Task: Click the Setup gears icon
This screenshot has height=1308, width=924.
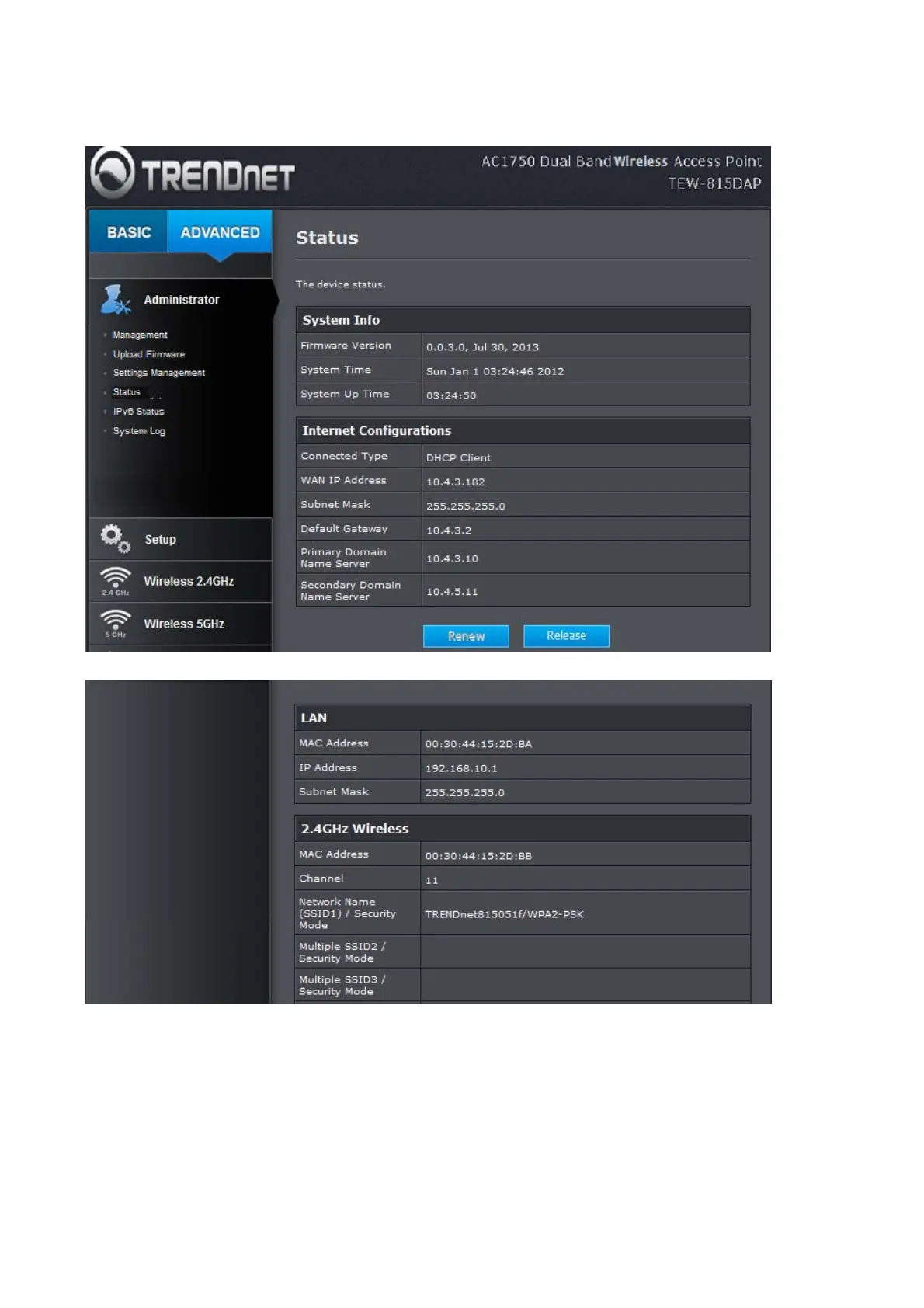Action: point(115,538)
